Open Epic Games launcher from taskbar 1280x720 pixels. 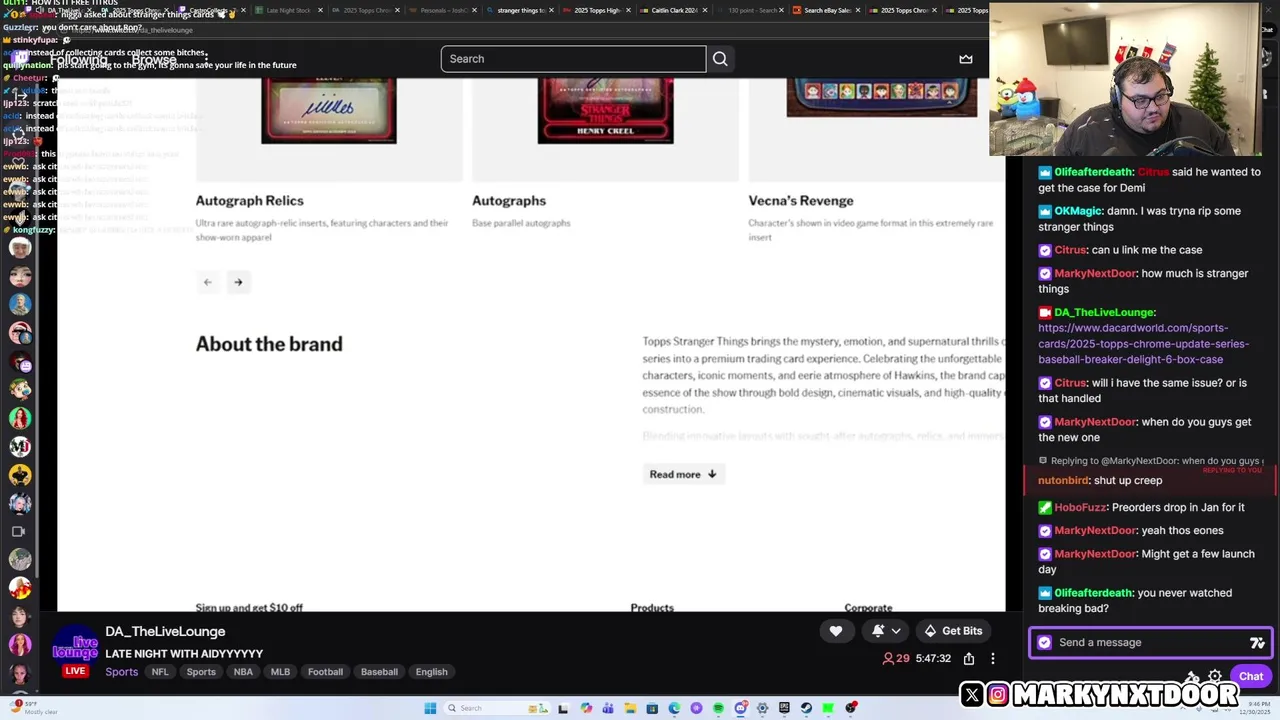point(784,708)
